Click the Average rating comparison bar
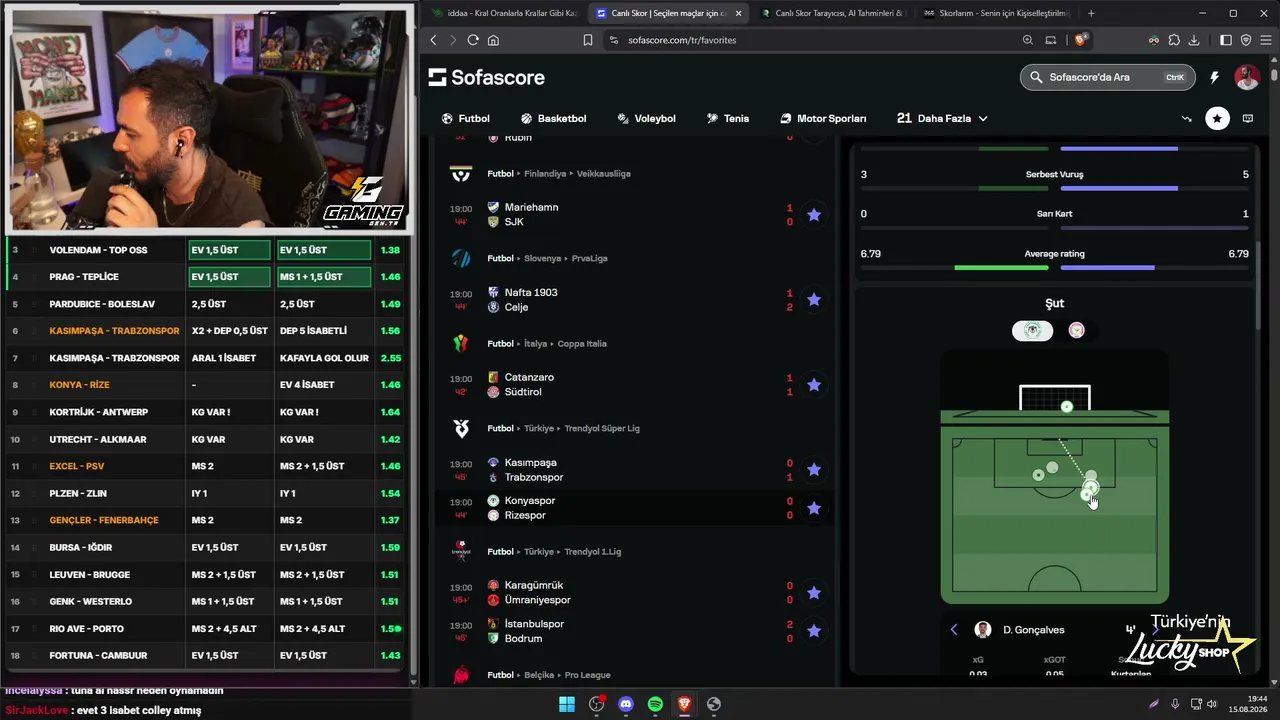 click(1055, 267)
